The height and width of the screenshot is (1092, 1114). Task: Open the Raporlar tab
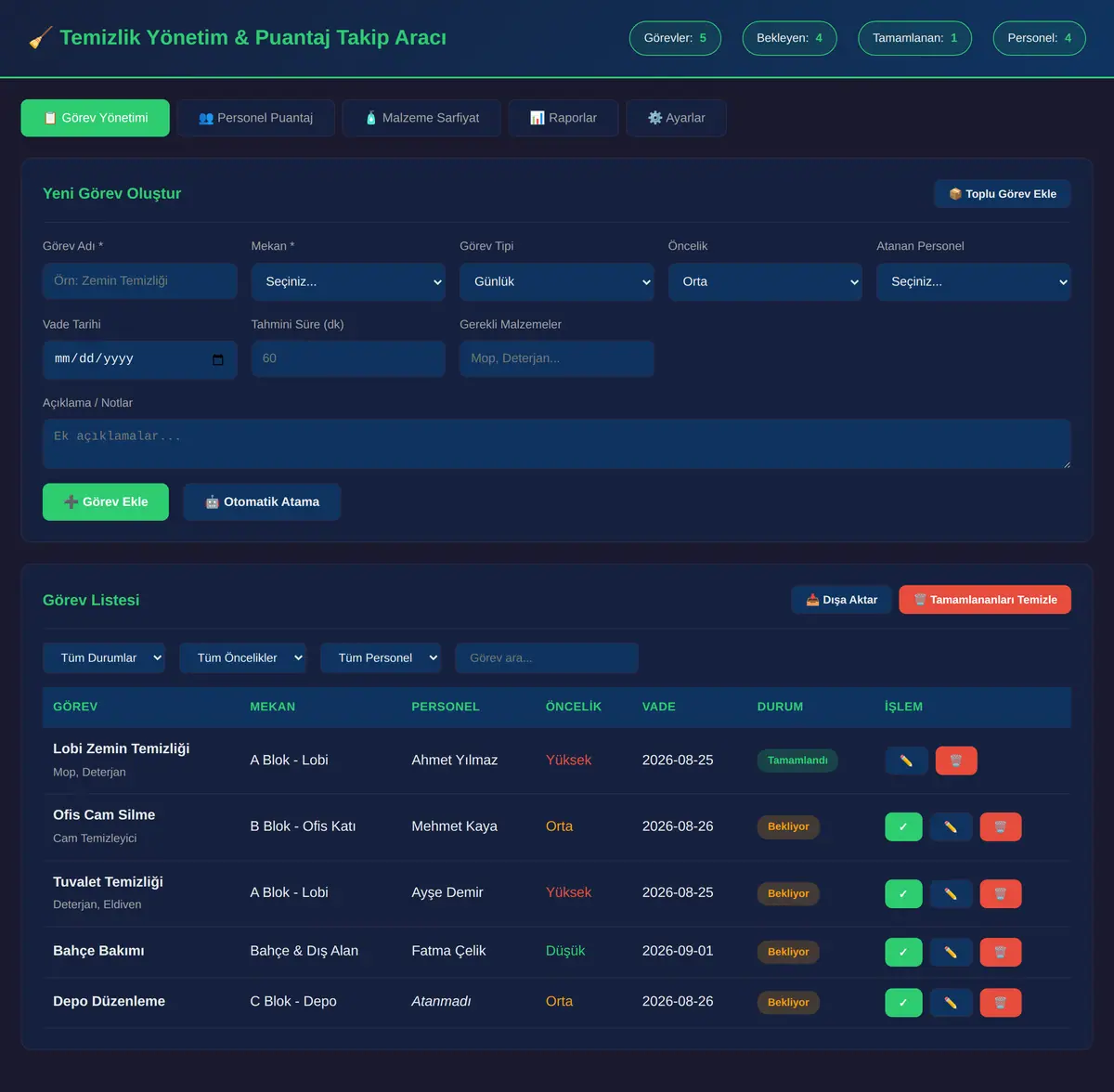pyautogui.click(x=563, y=118)
